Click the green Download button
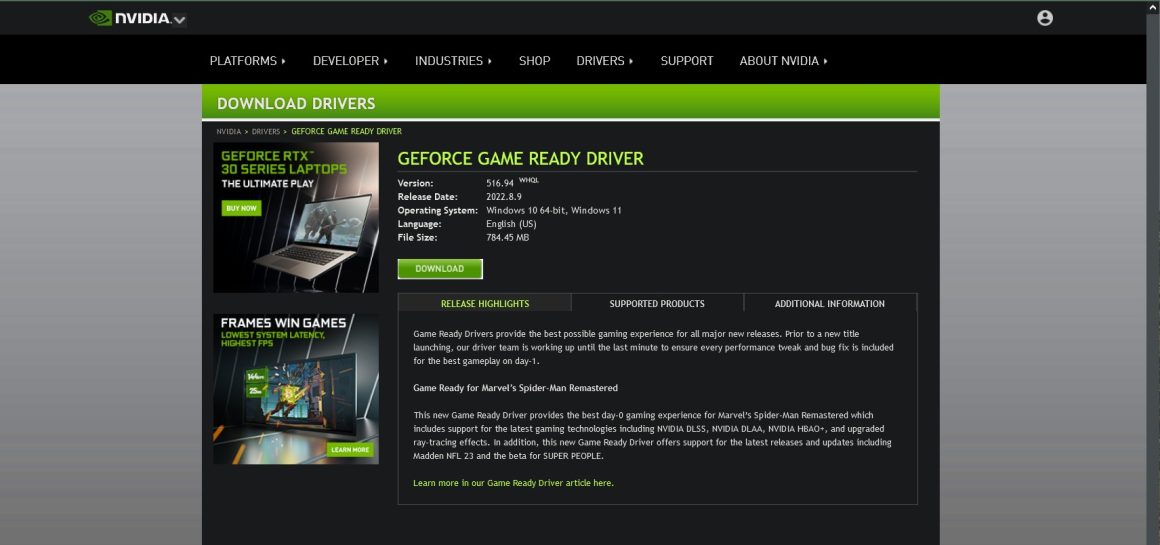This screenshot has width=1160, height=545. click(x=439, y=269)
